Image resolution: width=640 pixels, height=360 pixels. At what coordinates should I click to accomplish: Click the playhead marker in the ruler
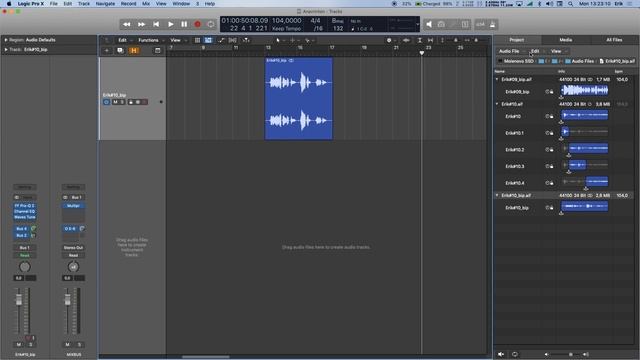click(422, 53)
